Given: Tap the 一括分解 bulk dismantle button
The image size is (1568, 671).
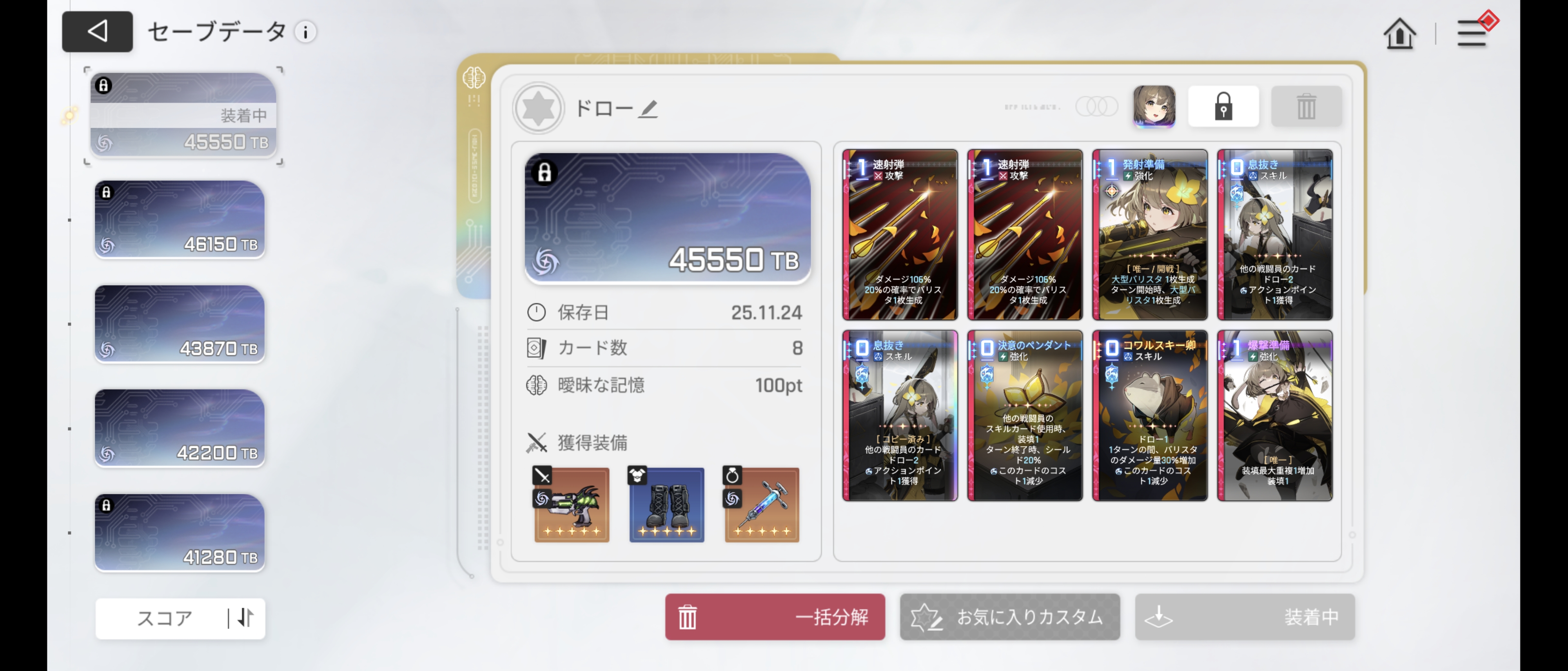Looking at the screenshot, I should (x=774, y=617).
